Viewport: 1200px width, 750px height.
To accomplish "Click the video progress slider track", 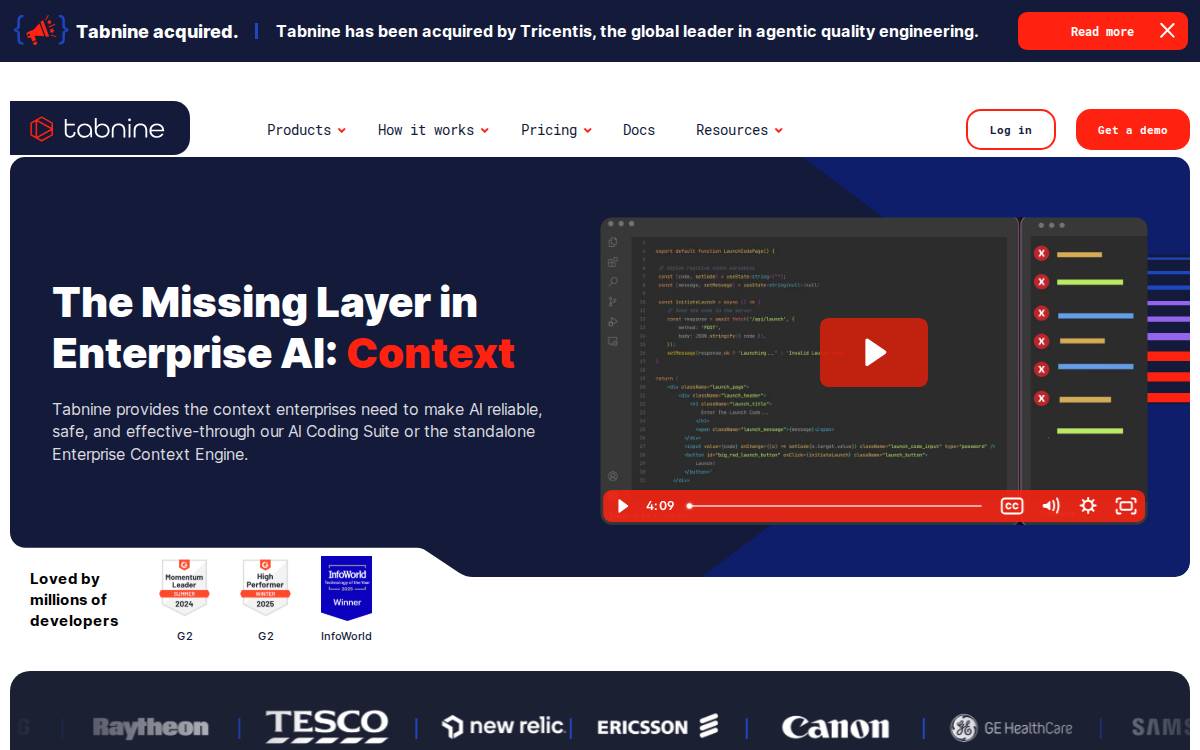I will coord(835,506).
